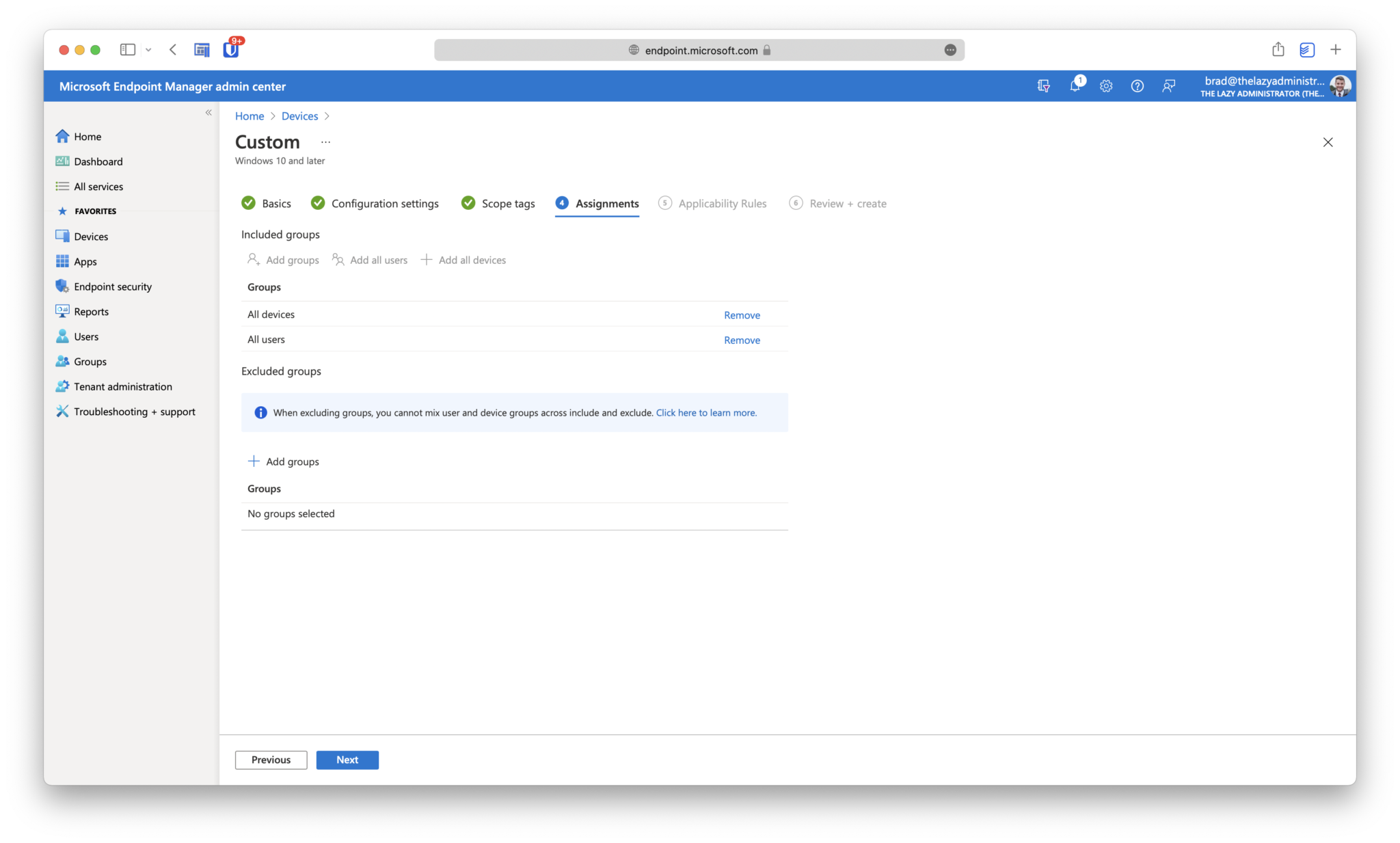The width and height of the screenshot is (1400, 843).
Task: Click the No groups selected text
Action: 291,514
